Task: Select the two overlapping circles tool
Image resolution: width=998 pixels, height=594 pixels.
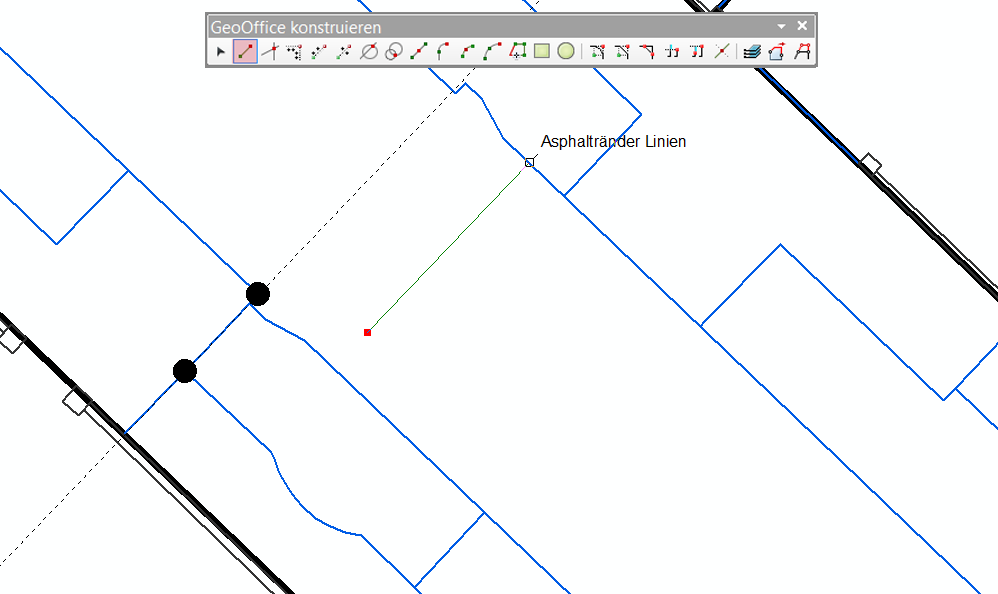Action: tap(394, 52)
